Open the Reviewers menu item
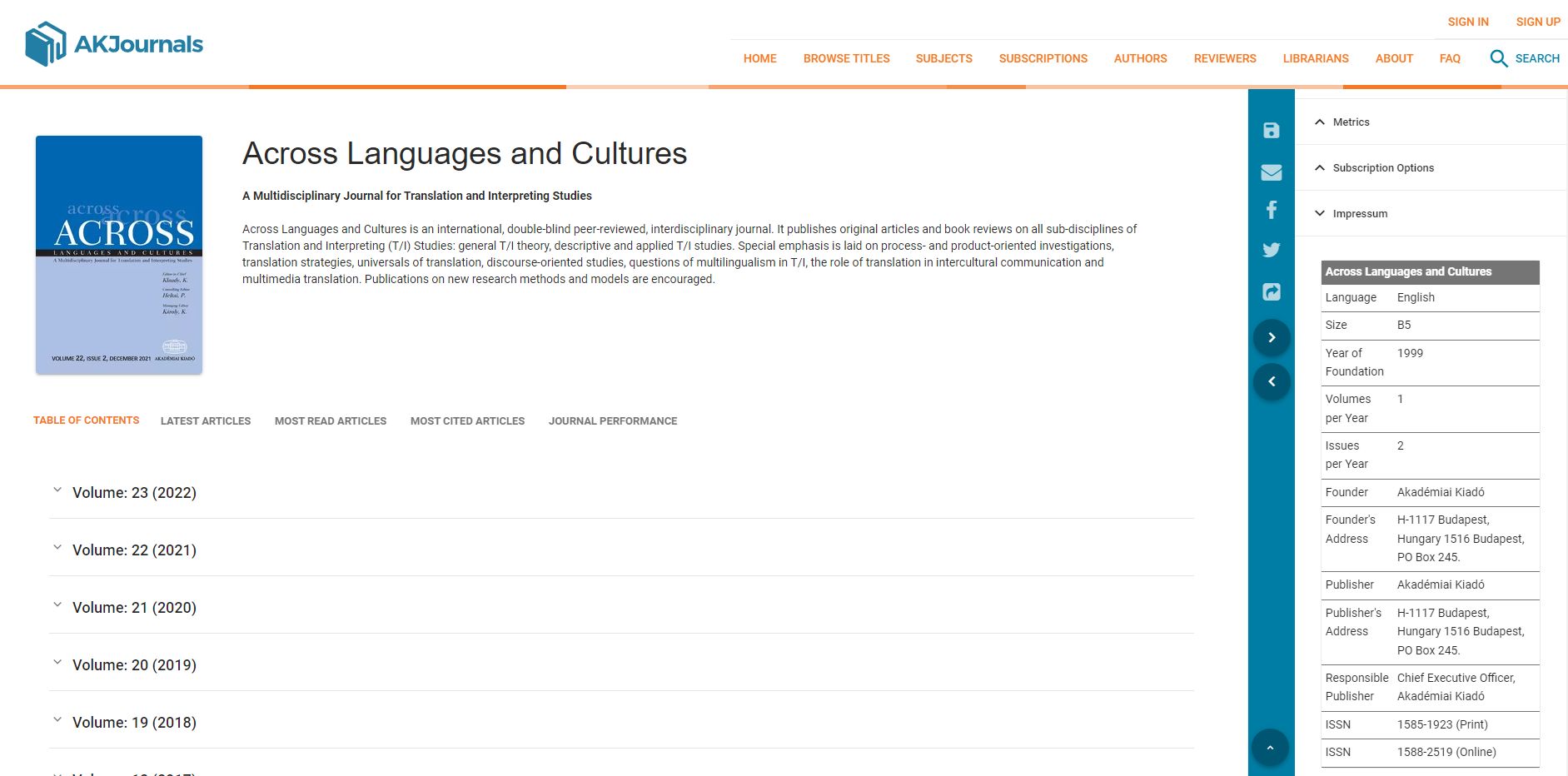1568x776 pixels. coord(1225,58)
